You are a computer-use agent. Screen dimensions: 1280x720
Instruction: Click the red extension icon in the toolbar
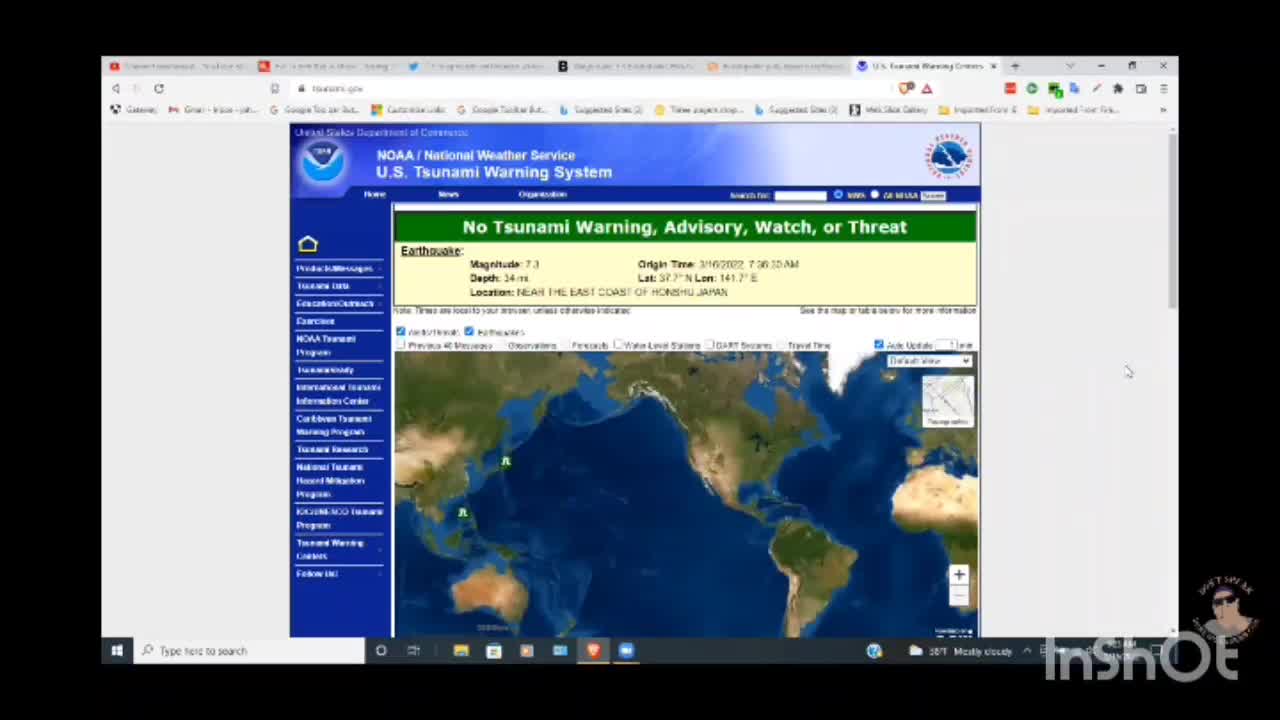pos(1010,88)
